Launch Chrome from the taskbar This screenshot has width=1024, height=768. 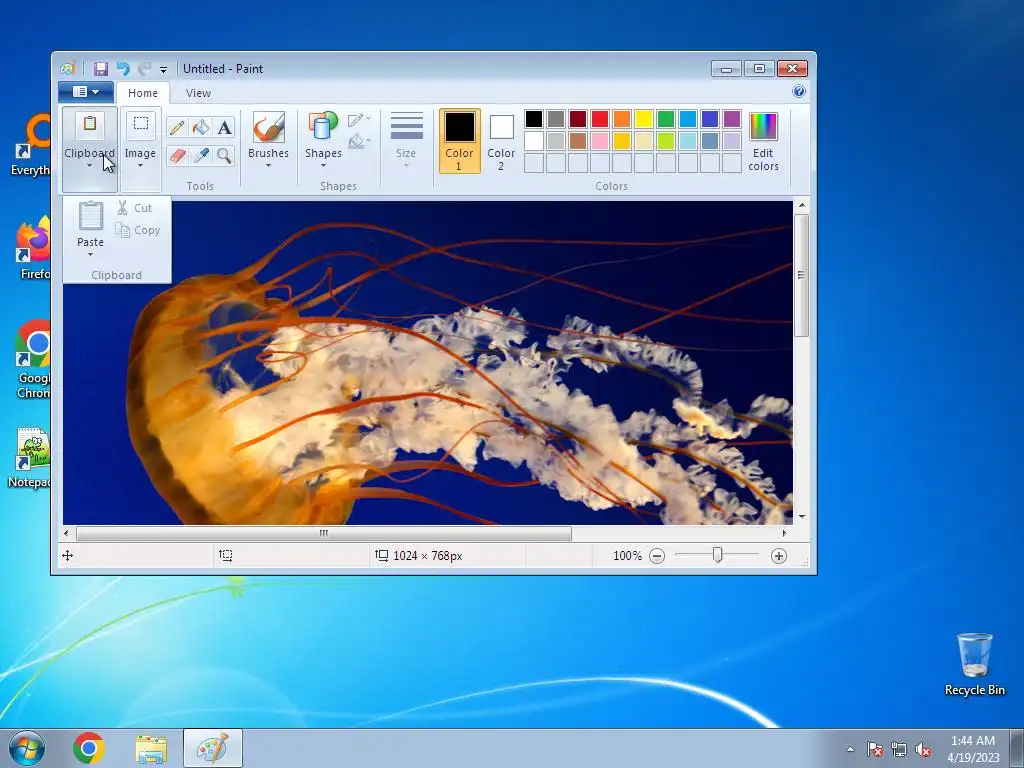click(x=89, y=748)
